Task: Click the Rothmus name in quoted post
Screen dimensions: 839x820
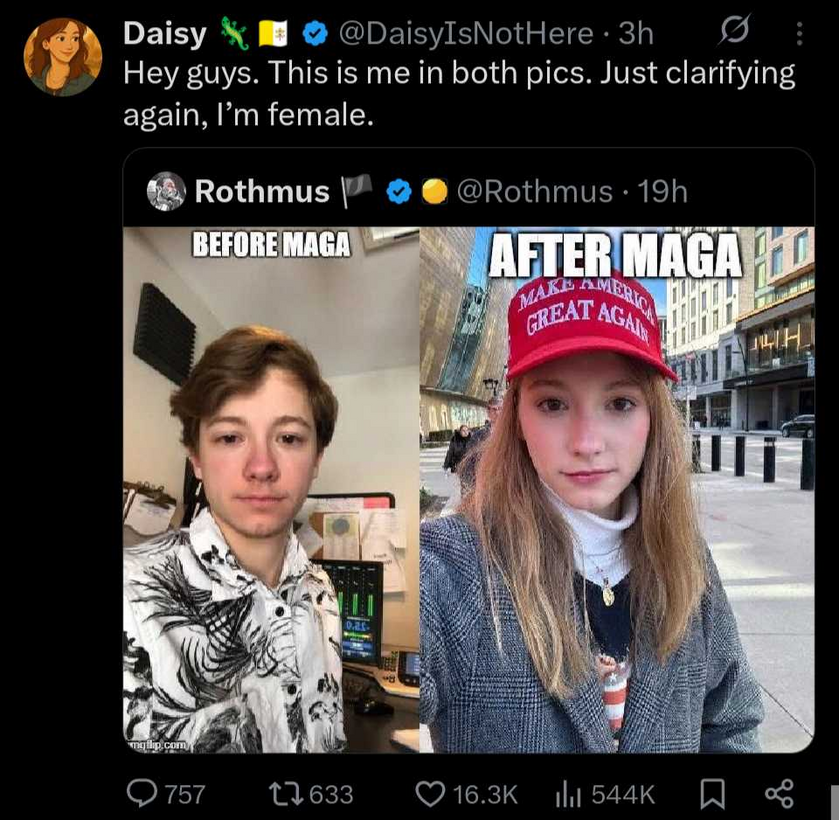Action: 262,191
